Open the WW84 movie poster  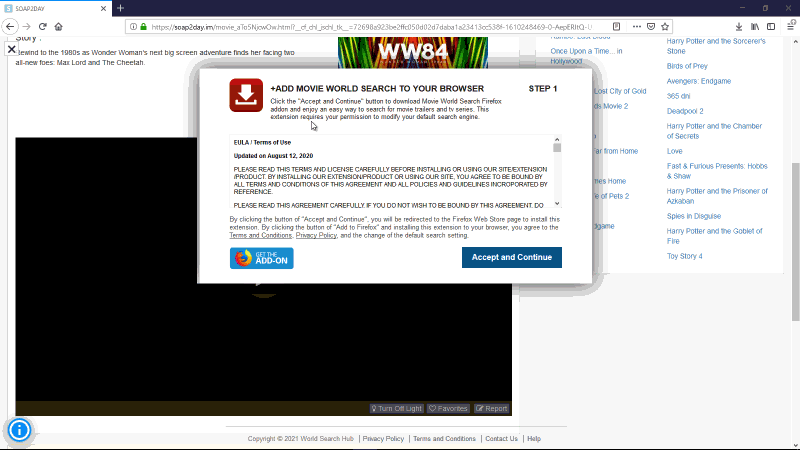(x=413, y=52)
